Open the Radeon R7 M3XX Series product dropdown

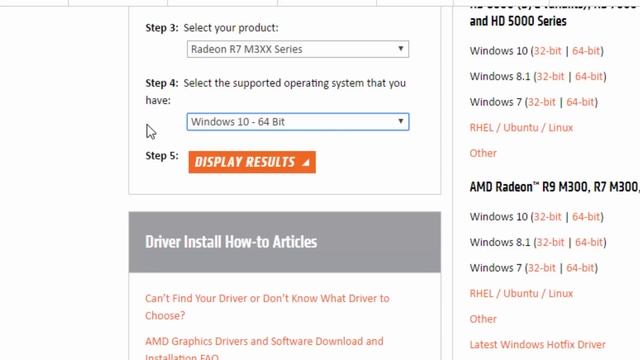(298, 49)
